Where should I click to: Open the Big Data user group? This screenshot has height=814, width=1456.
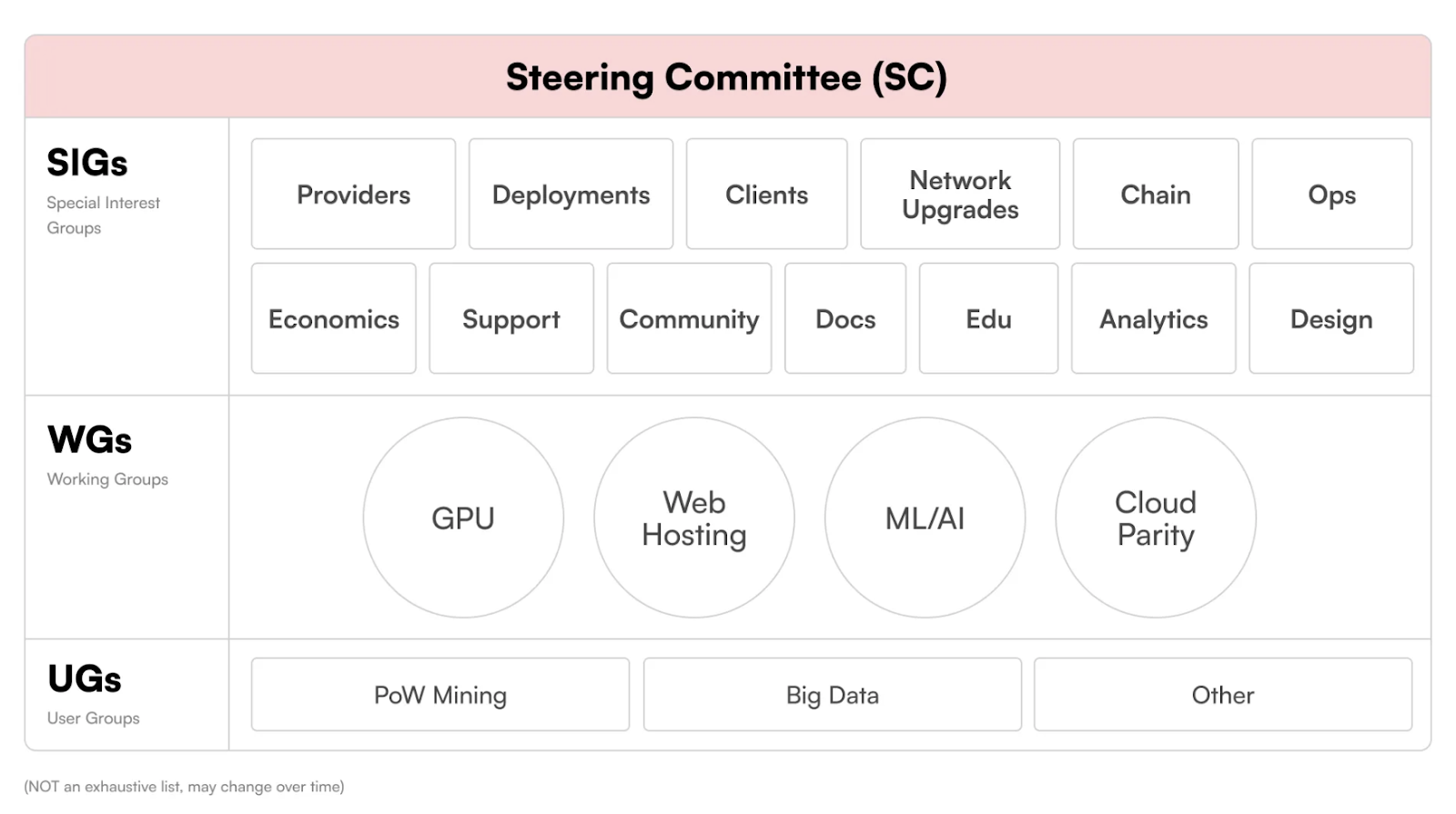832,695
